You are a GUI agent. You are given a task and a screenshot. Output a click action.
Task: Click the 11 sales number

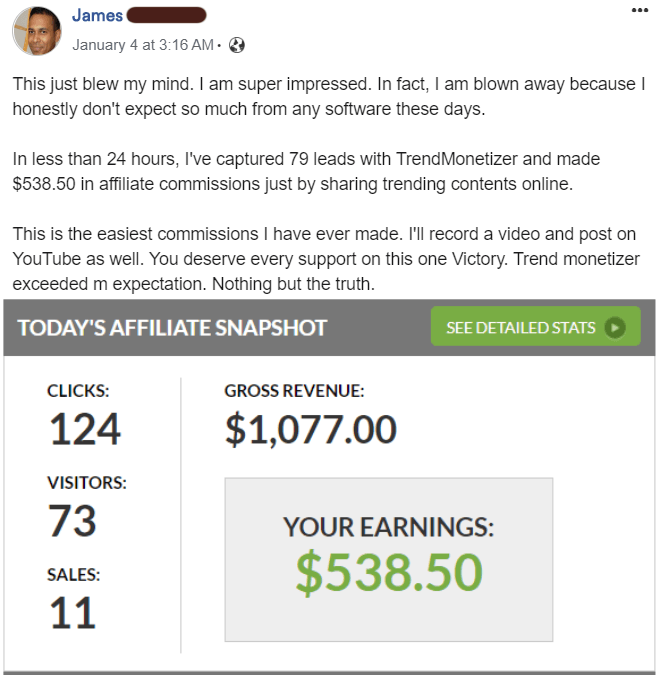pos(71,612)
